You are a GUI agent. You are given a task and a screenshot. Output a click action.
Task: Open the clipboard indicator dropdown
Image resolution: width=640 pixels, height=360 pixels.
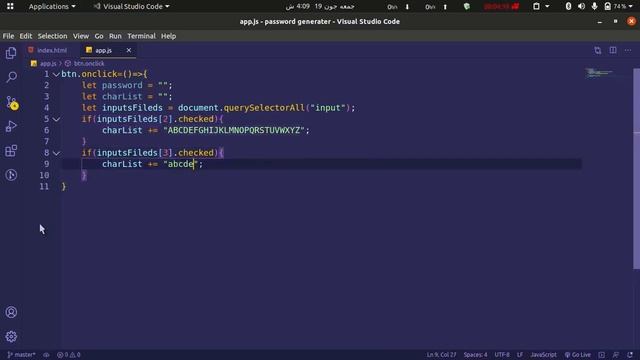point(541,7)
